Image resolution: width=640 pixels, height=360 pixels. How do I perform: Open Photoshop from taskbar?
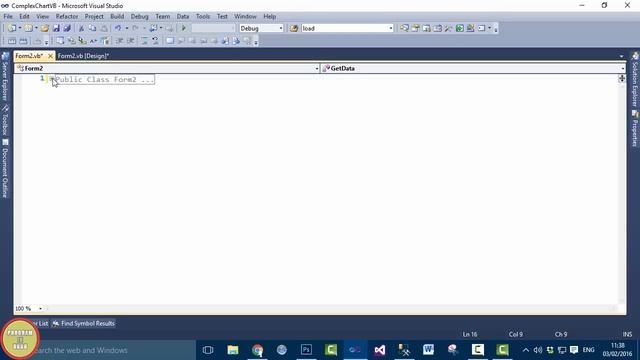(x=306, y=350)
